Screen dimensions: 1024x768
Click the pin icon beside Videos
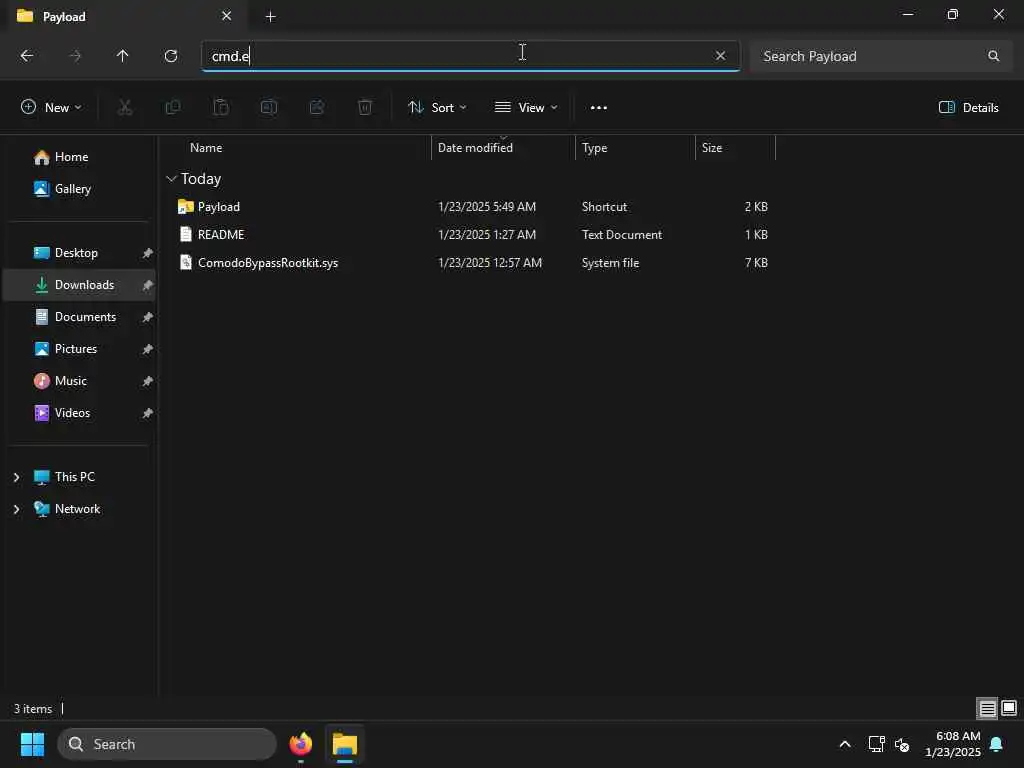pyautogui.click(x=148, y=413)
